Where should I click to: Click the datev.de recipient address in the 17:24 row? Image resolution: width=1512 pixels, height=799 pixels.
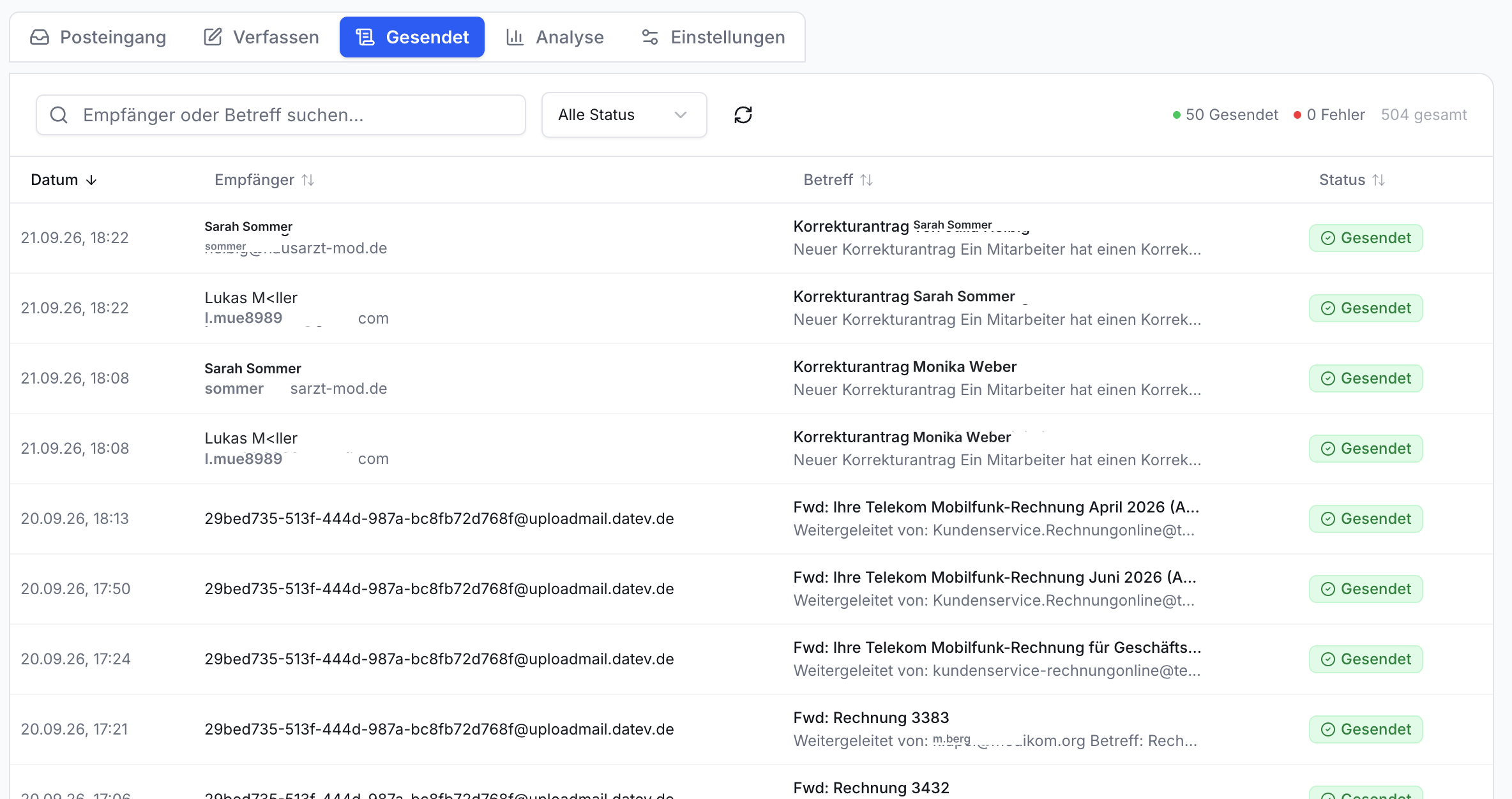pos(439,659)
